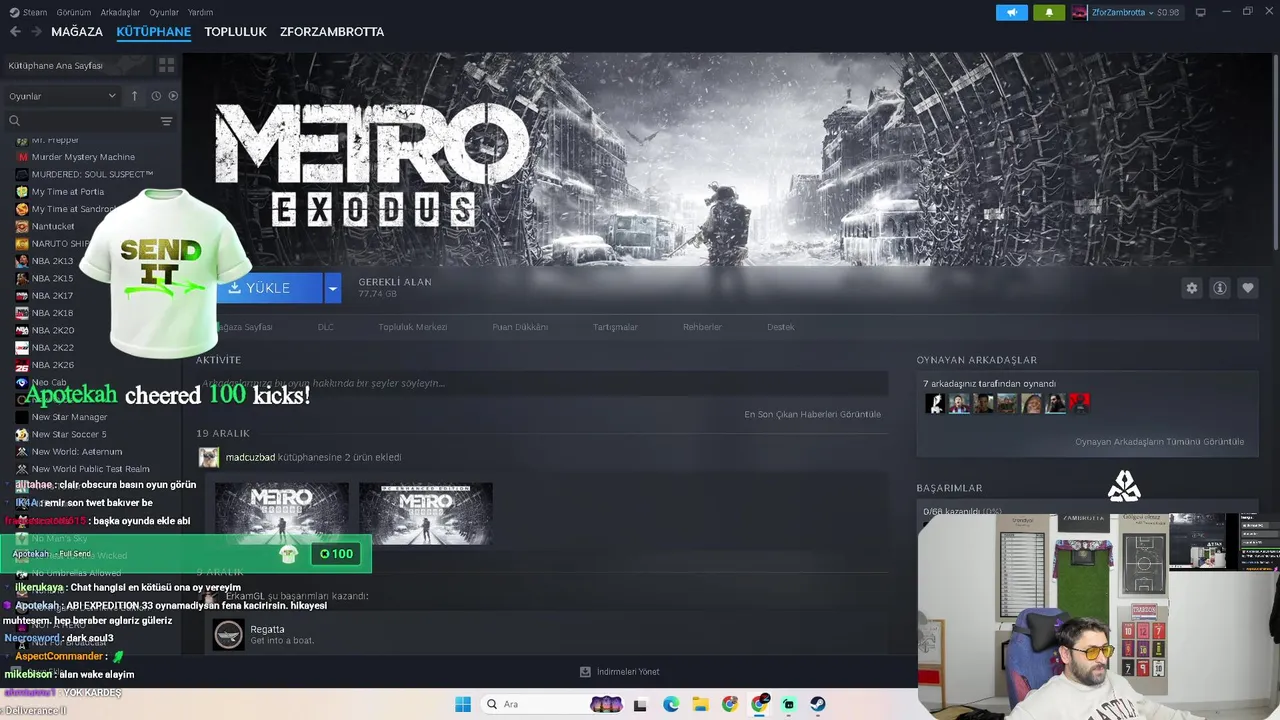
Task: Click the Windows taskbar Ara search box
Action: [554, 704]
